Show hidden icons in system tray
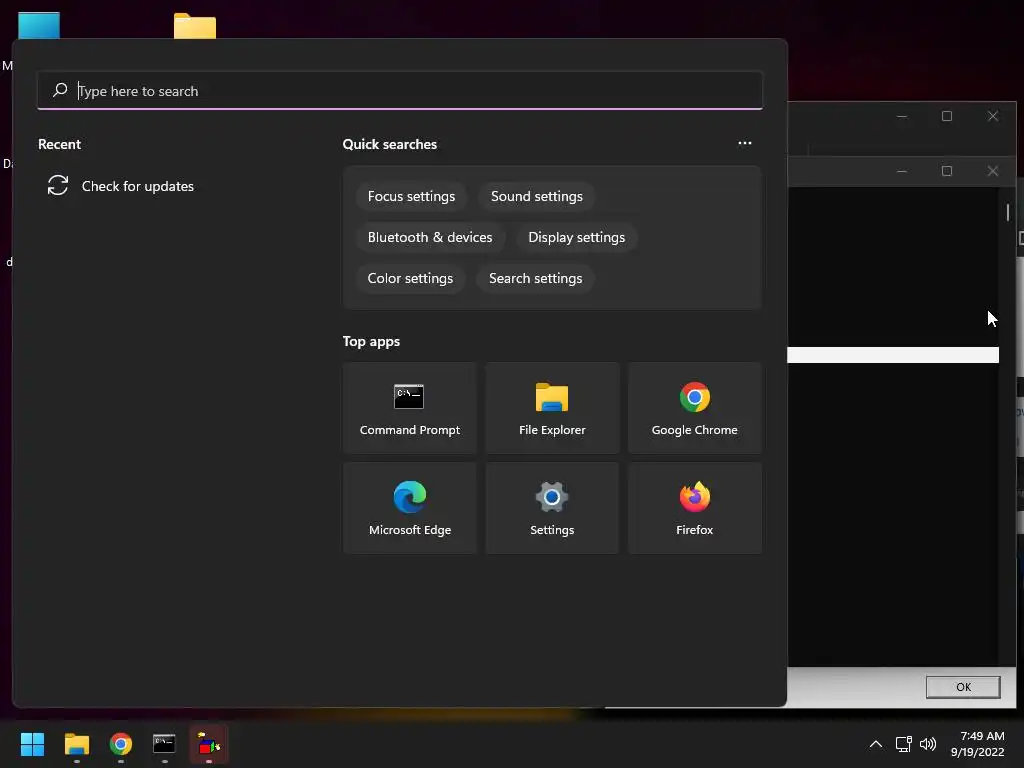1024x768 pixels. pyautogui.click(x=876, y=744)
